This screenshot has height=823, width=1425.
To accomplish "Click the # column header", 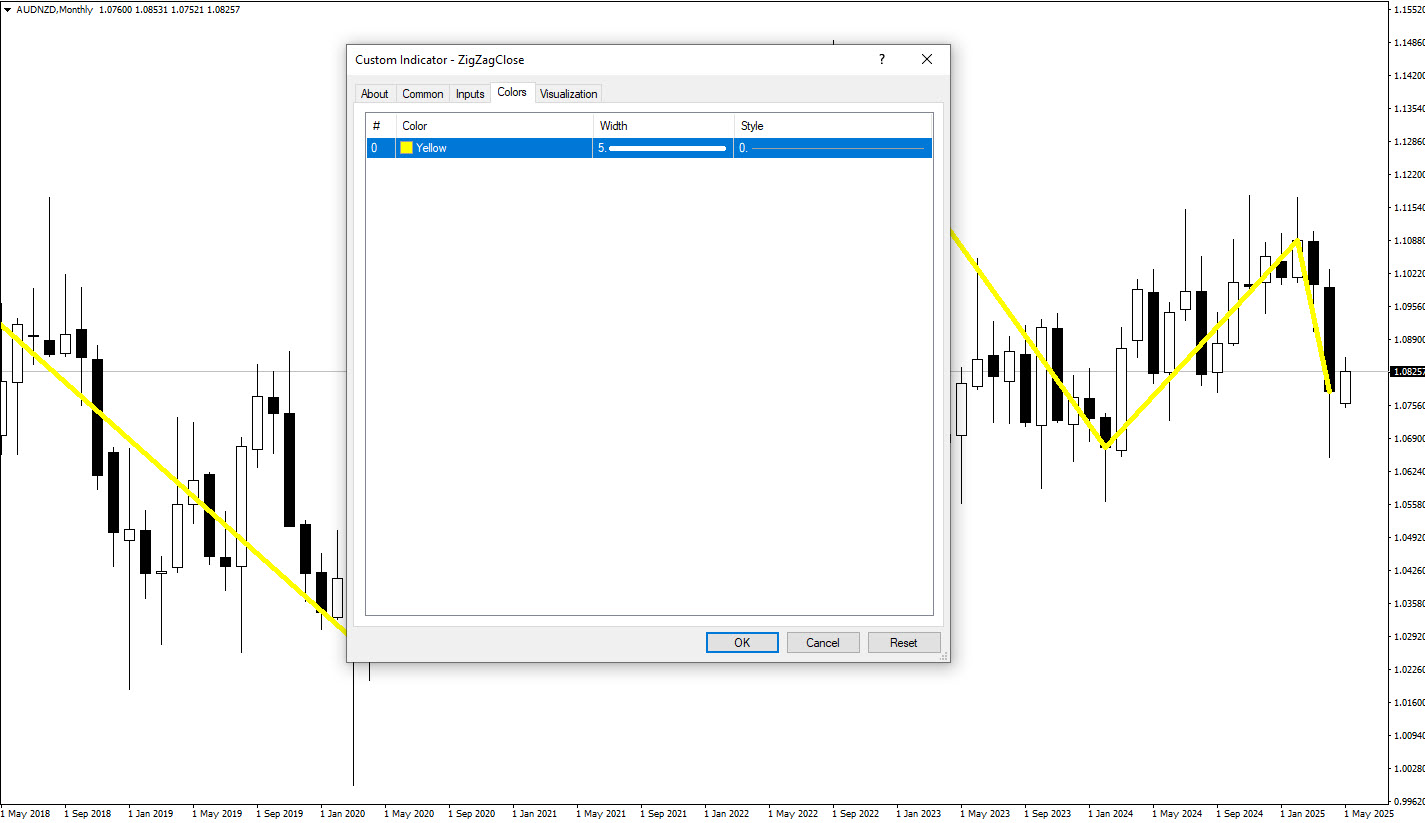I will pos(381,126).
